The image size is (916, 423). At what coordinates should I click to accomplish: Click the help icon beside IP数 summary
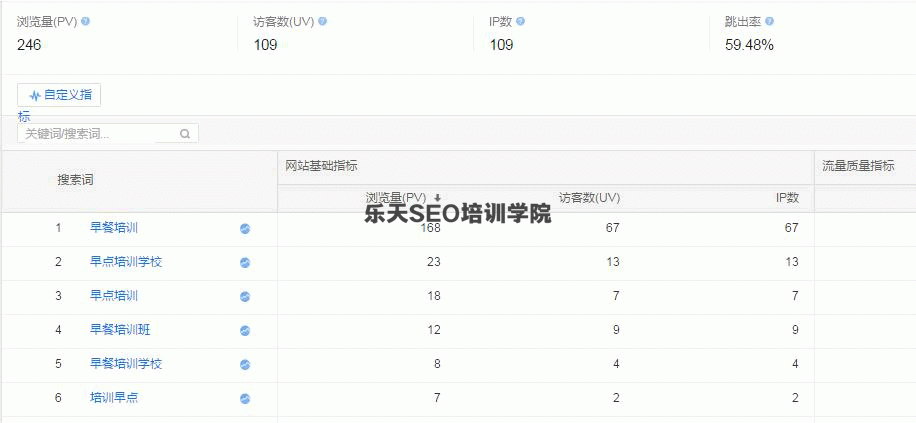point(521,22)
